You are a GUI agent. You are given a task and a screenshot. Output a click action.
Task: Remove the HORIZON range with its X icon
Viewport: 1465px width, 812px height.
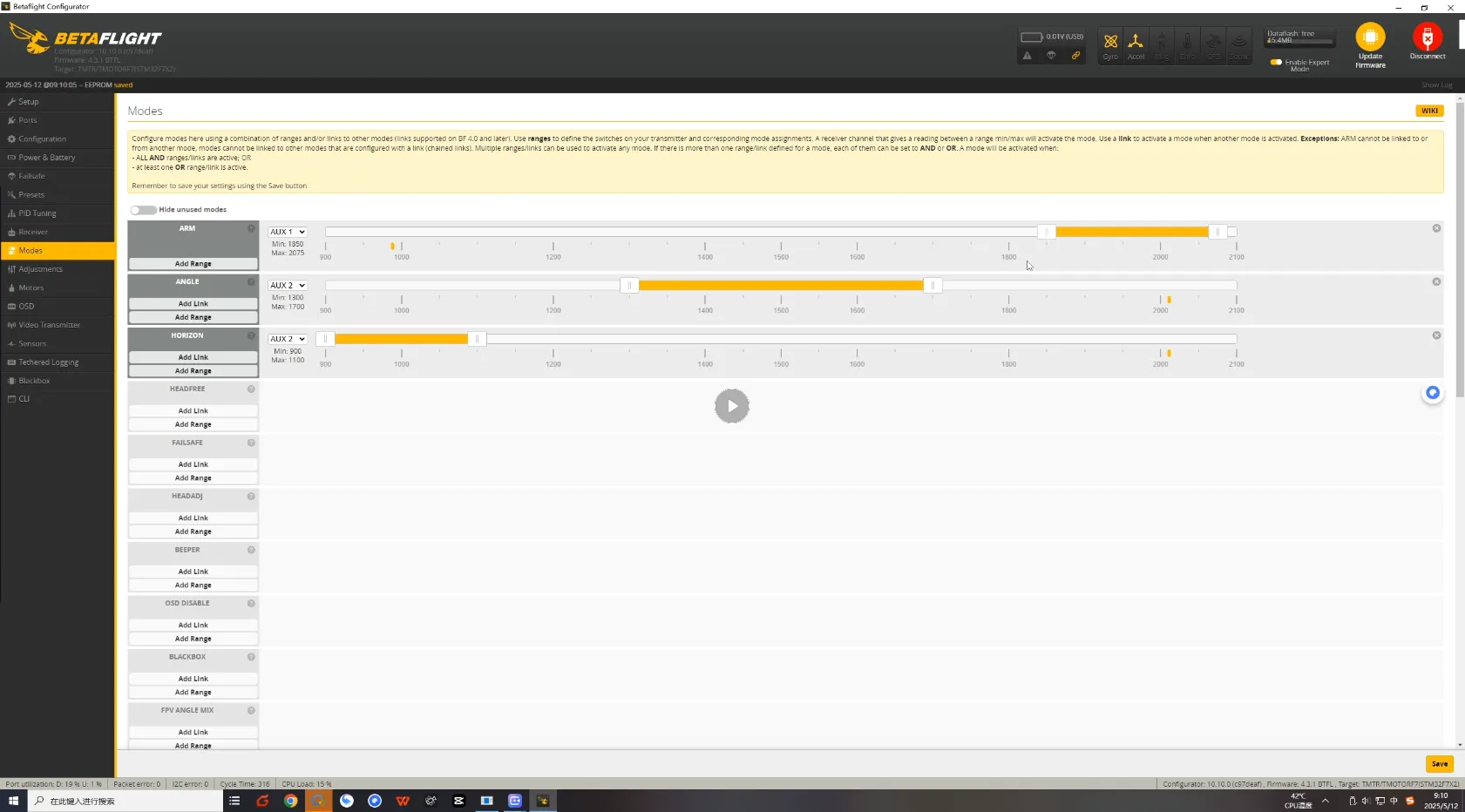[x=1436, y=335]
